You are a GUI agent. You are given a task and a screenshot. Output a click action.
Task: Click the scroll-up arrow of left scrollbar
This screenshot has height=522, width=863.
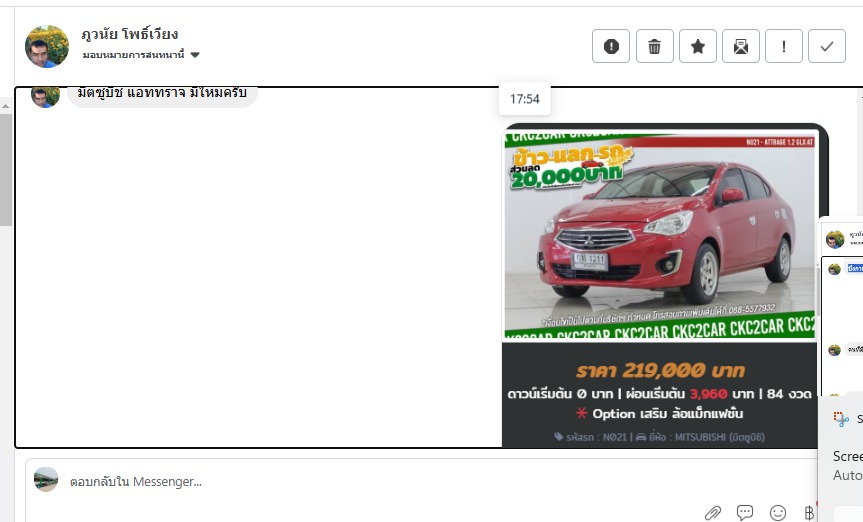coord(6,106)
